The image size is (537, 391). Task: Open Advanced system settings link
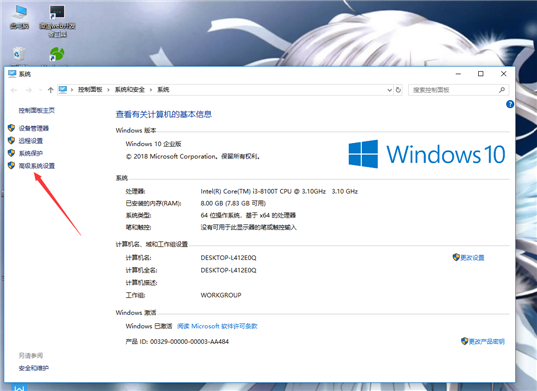[x=37, y=166]
